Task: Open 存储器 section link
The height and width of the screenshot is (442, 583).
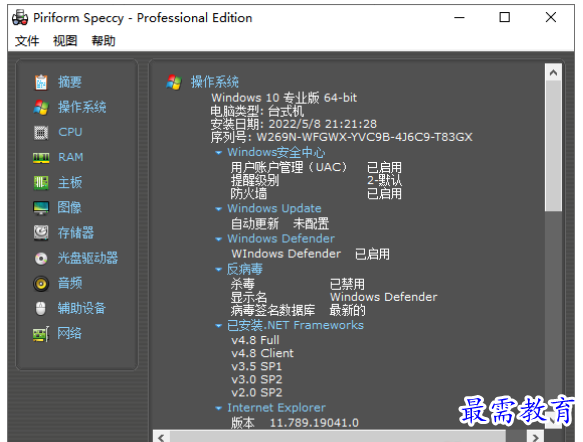Action: (x=76, y=233)
